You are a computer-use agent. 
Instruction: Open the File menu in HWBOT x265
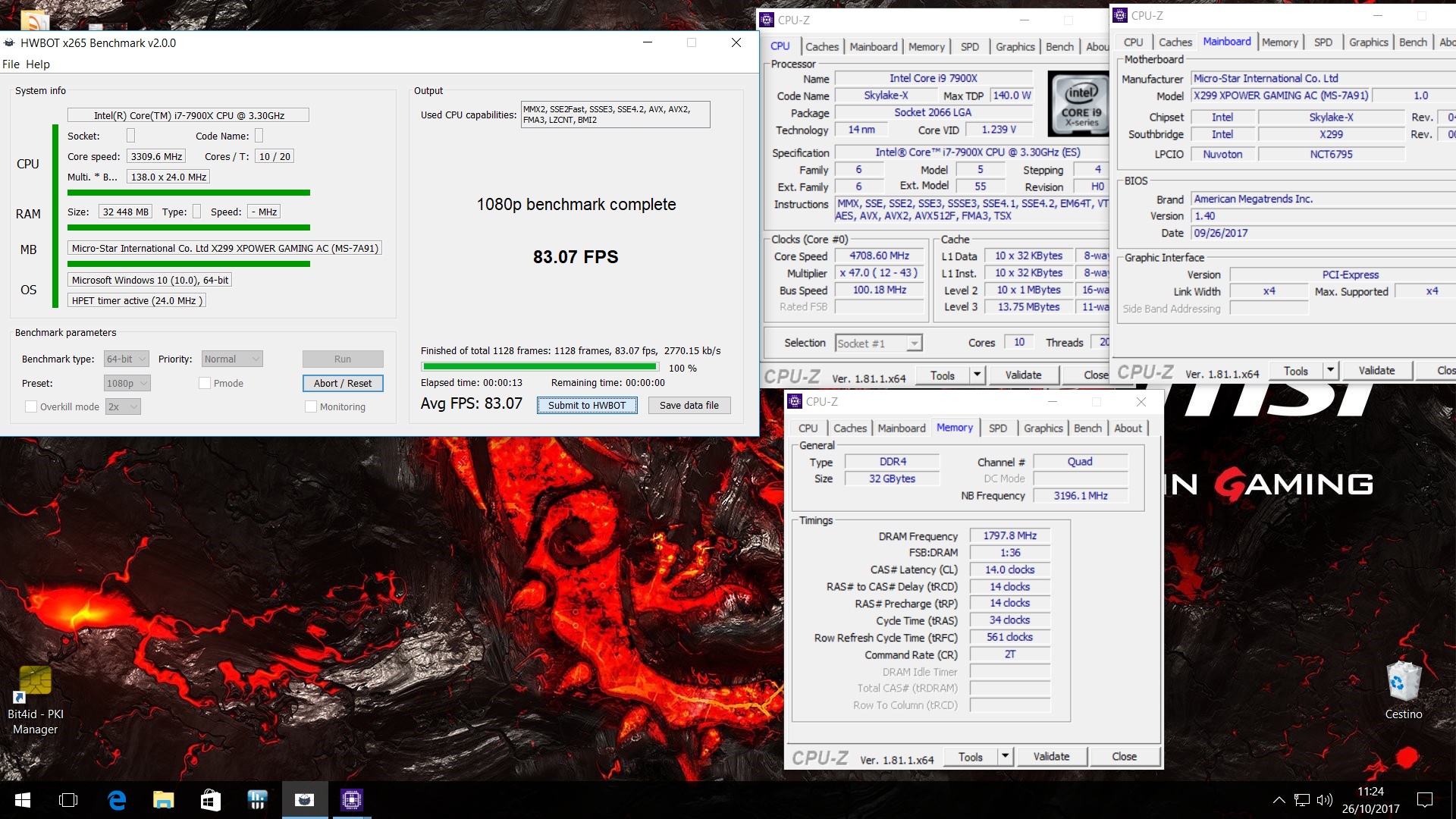(x=11, y=64)
